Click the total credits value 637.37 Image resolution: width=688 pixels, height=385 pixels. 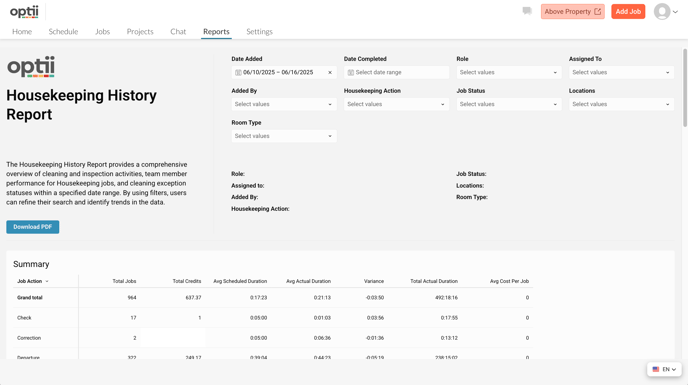[193, 298]
